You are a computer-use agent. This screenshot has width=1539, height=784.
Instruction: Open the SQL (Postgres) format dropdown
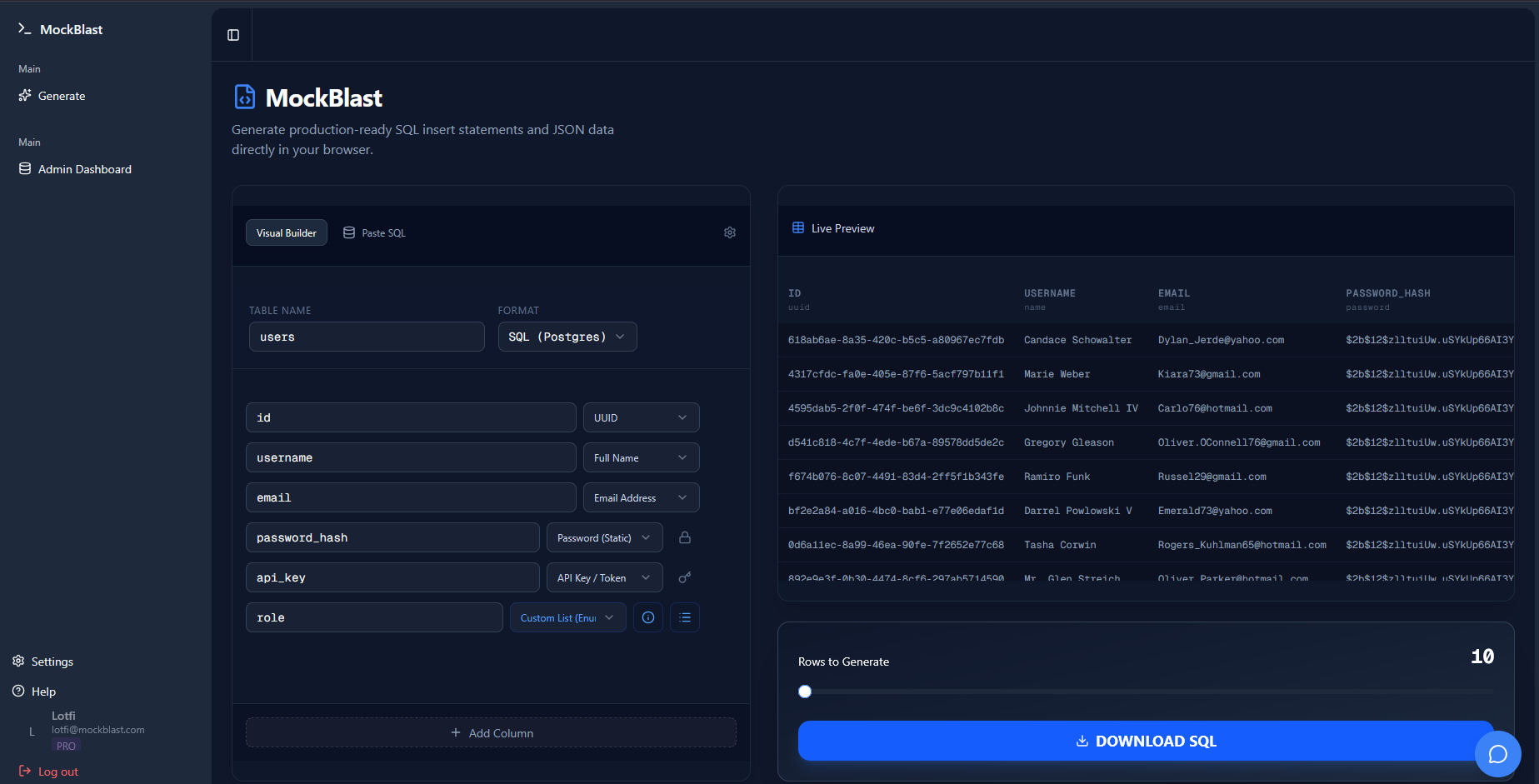[x=567, y=337]
